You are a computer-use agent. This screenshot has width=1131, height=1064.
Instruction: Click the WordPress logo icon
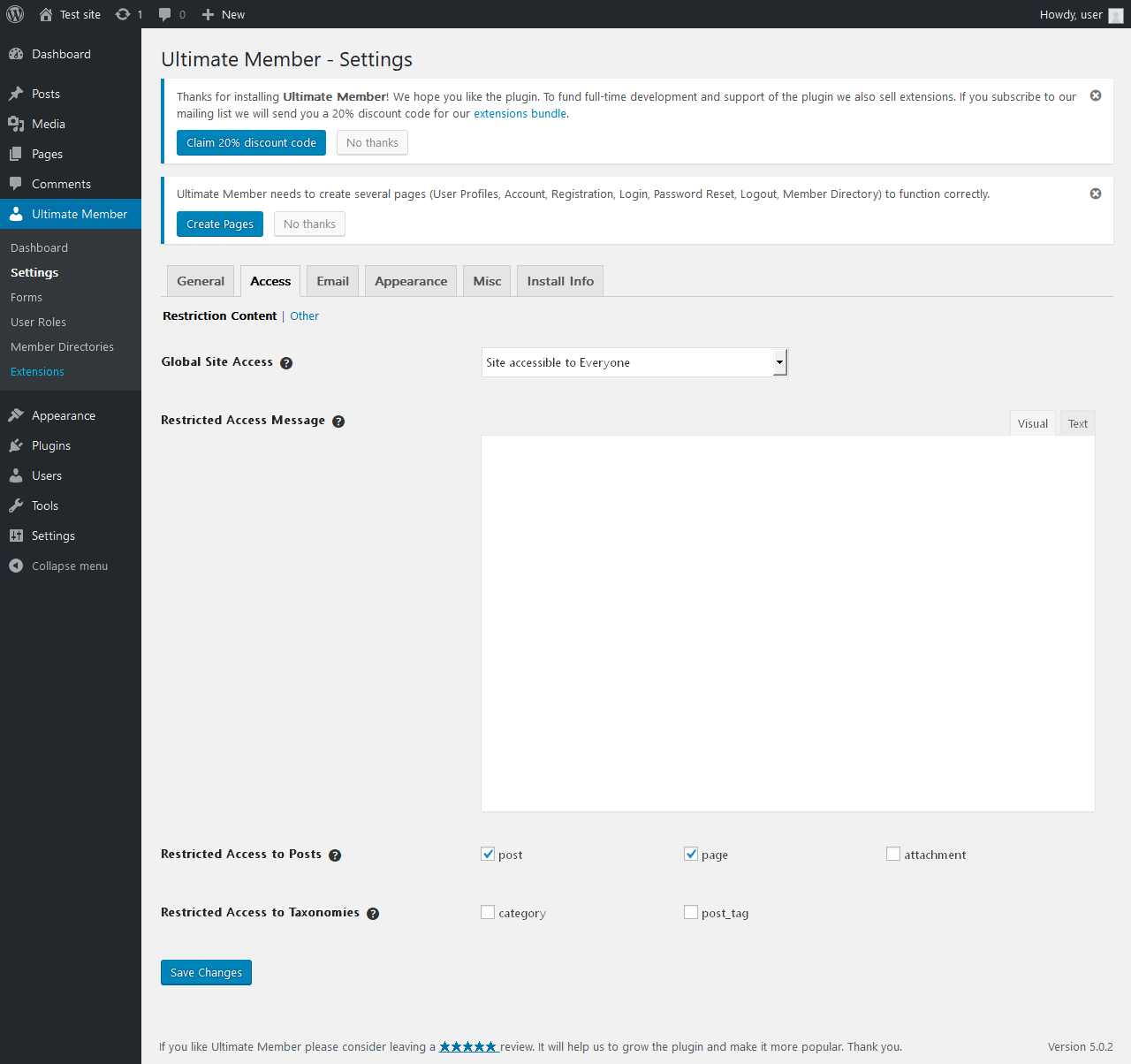click(15, 14)
